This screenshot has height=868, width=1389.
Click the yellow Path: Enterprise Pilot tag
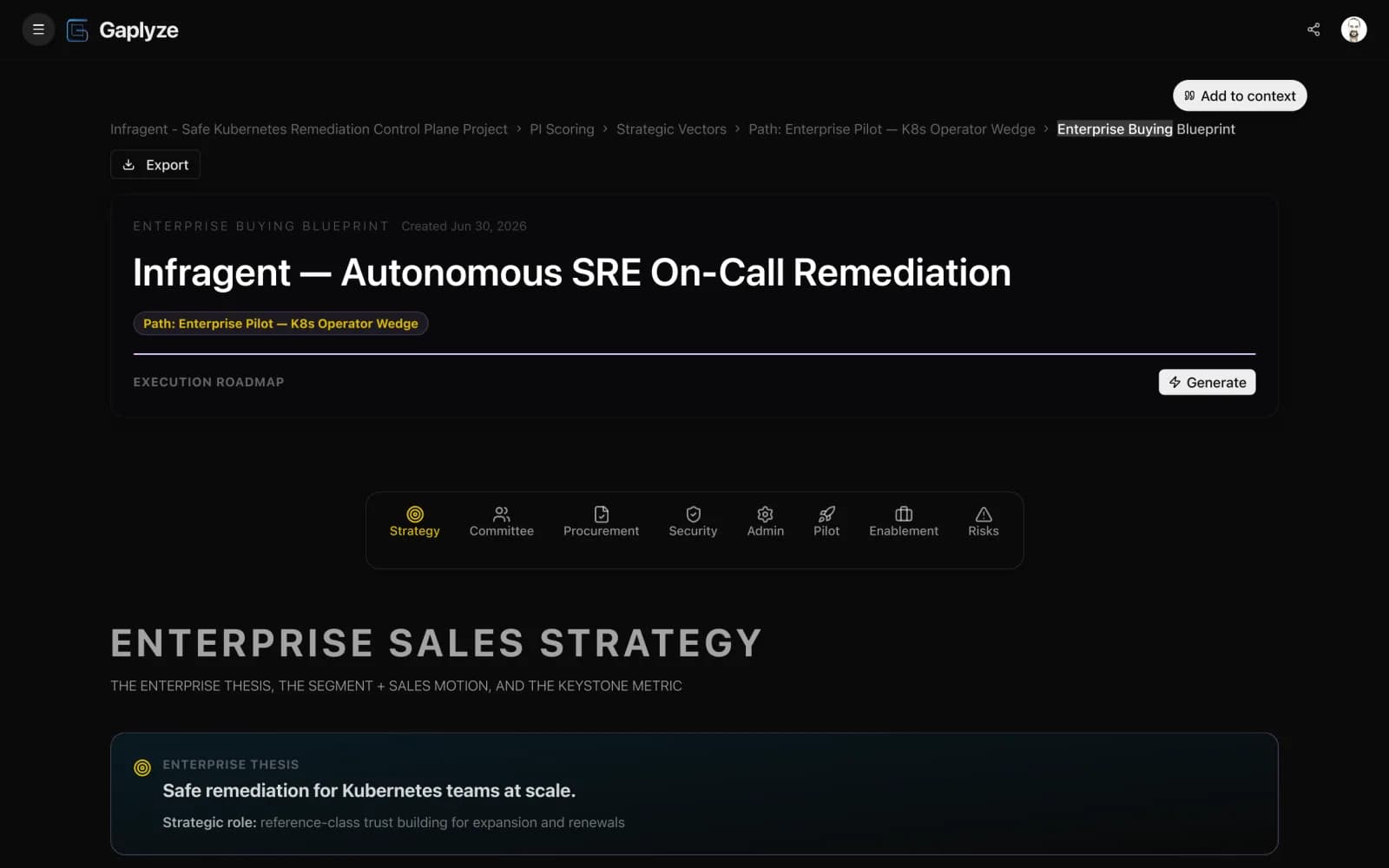coord(280,324)
